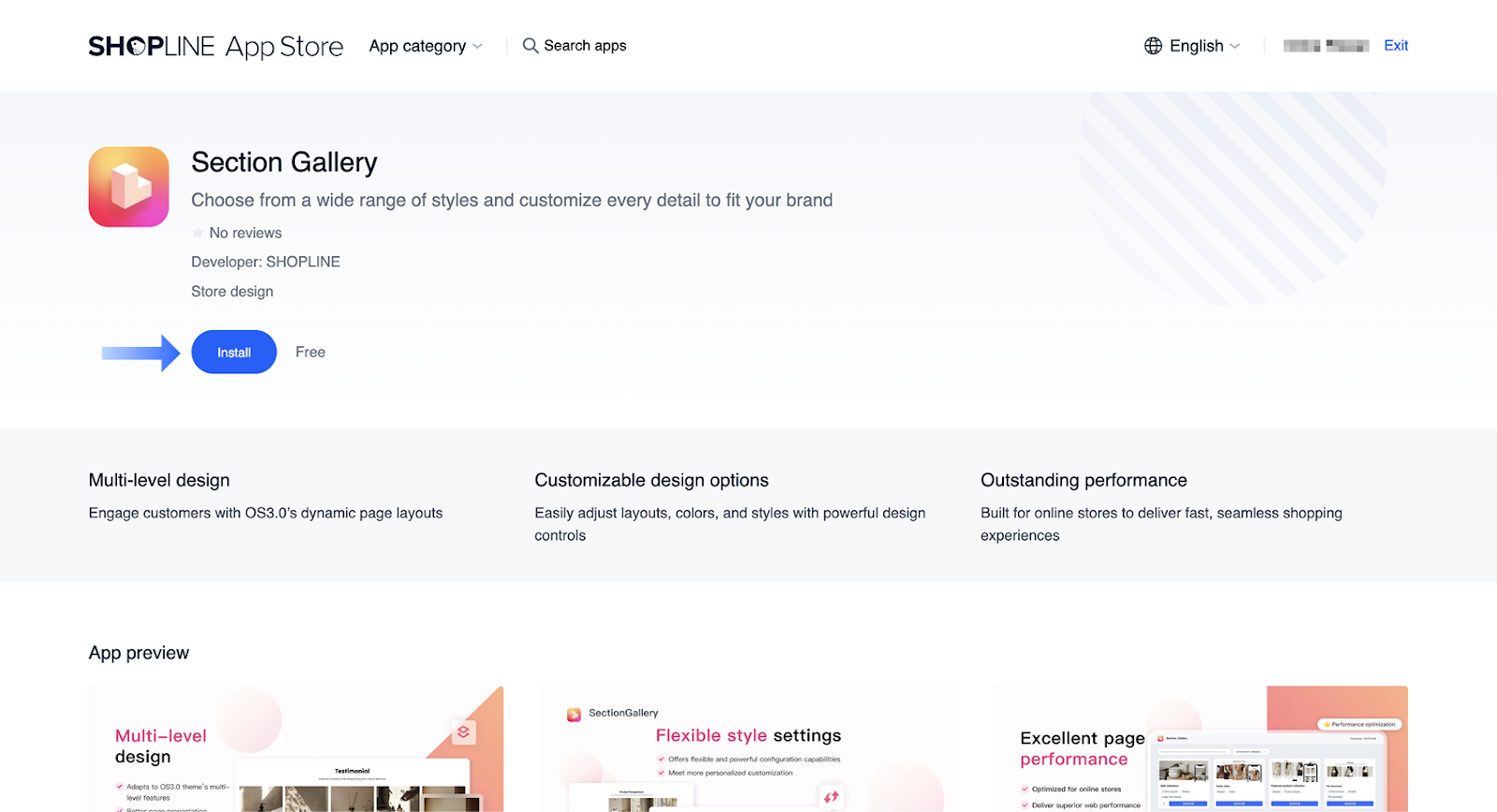This screenshot has height=812, width=1497.
Task: Click the App preview heading
Action: point(138,653)
